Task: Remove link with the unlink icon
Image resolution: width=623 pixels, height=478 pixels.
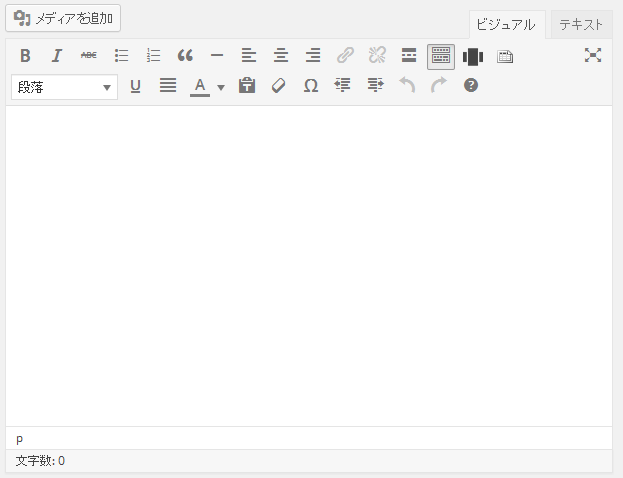Action: 377,56
